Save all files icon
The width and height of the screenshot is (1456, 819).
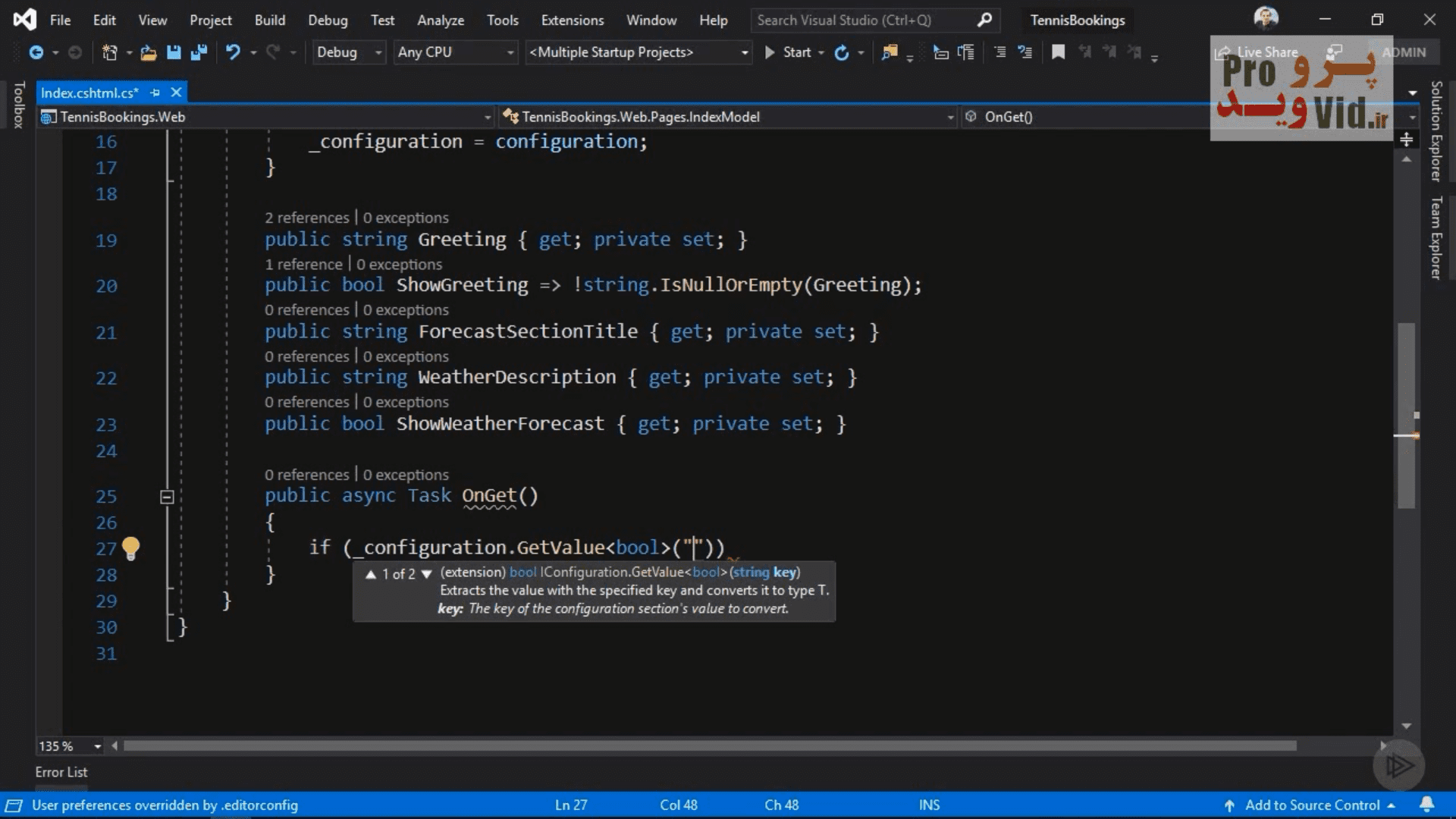(x=199, y=52)
